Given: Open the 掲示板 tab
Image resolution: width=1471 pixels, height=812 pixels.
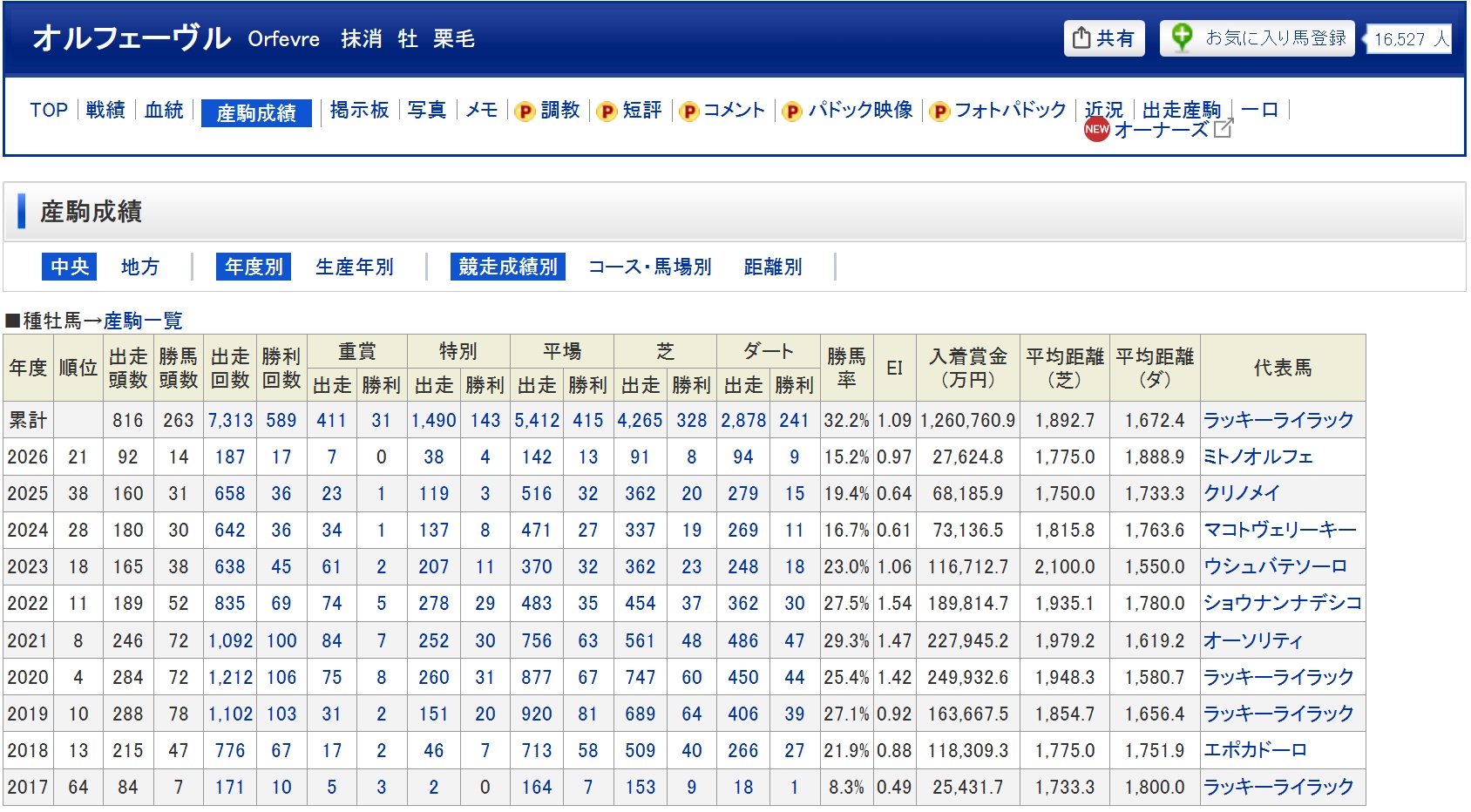Looking at the screenshot, I should pos(359,110).
